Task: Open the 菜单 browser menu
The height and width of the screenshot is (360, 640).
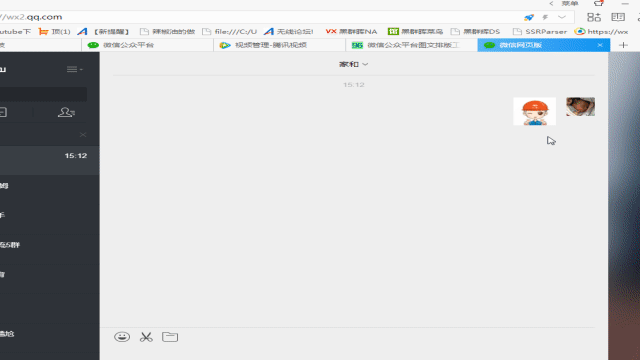Action: click(x=570, y=4)
